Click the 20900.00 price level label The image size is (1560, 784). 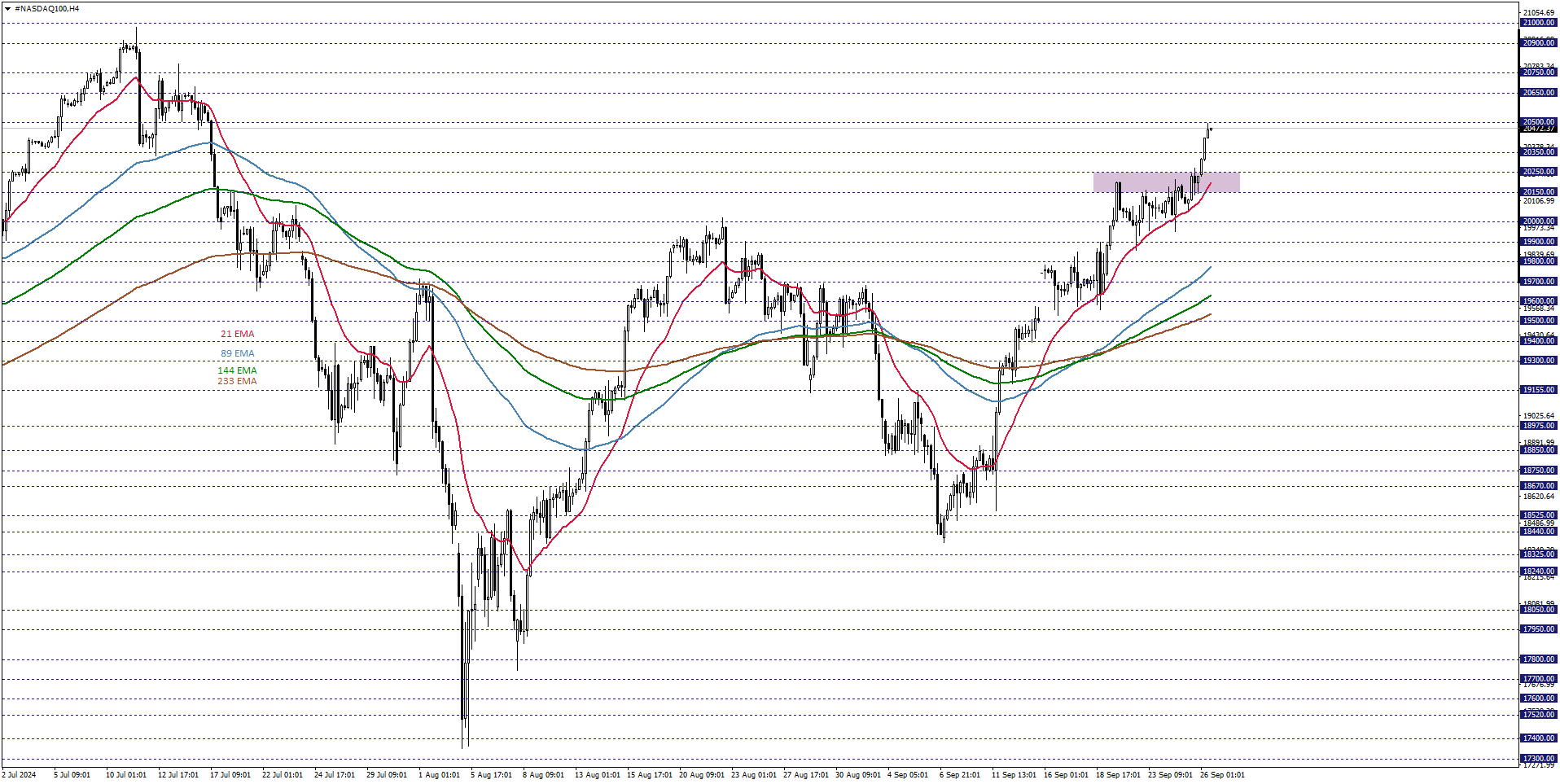coord(1539,43)
